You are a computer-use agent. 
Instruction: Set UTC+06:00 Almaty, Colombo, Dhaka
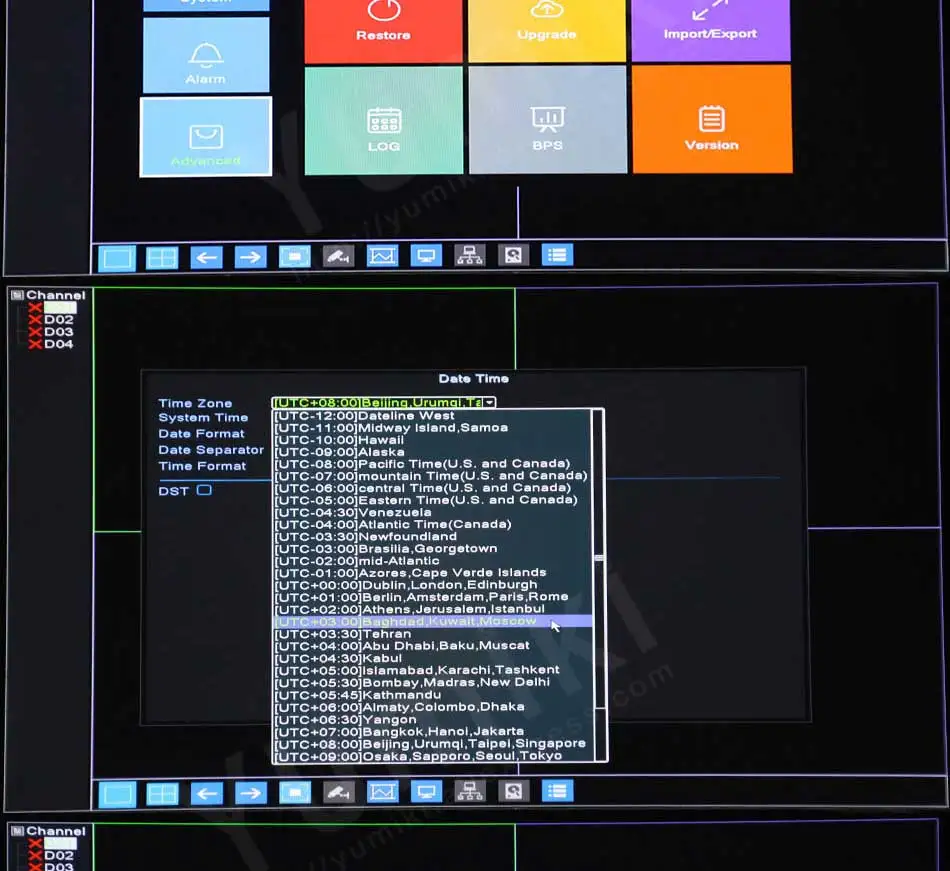click(433, 707)
